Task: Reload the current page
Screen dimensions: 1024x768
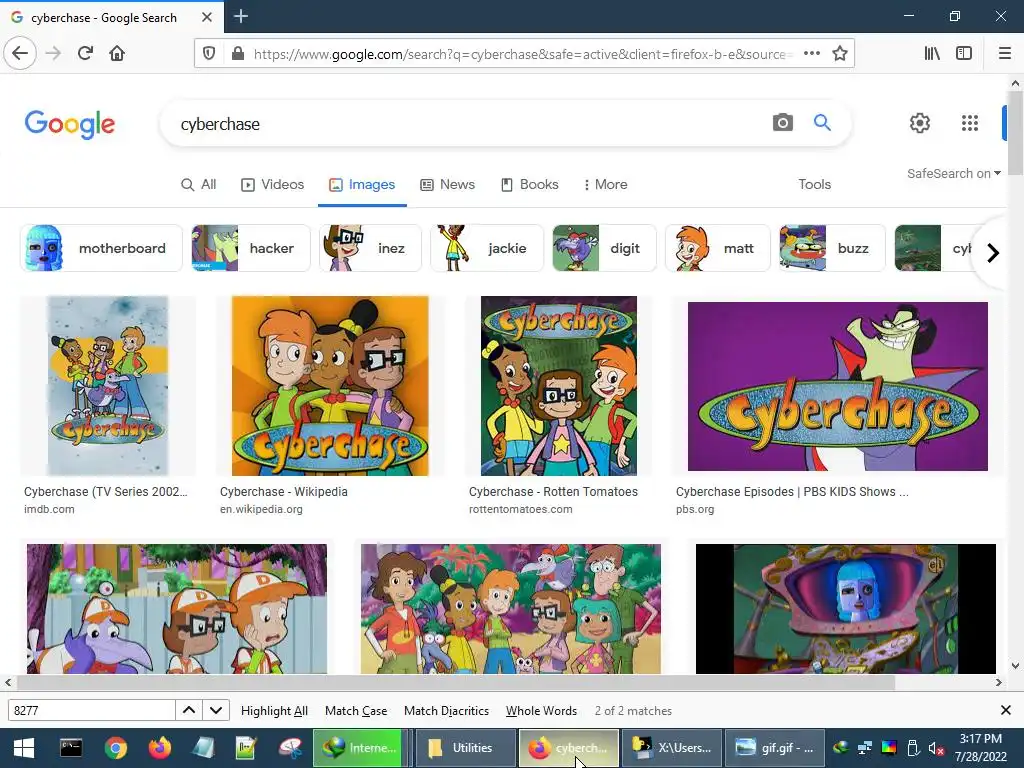Action: 85,53
